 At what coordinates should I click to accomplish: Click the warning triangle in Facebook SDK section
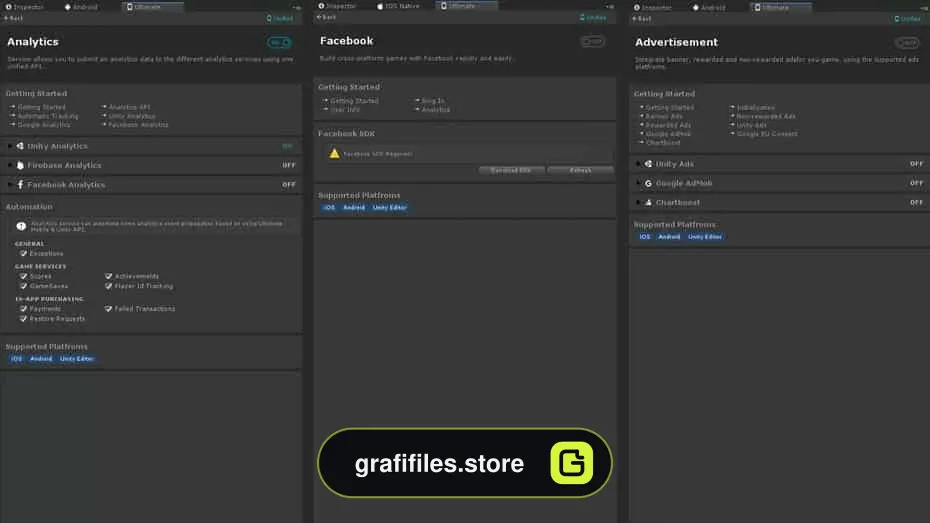click(335, 154)
